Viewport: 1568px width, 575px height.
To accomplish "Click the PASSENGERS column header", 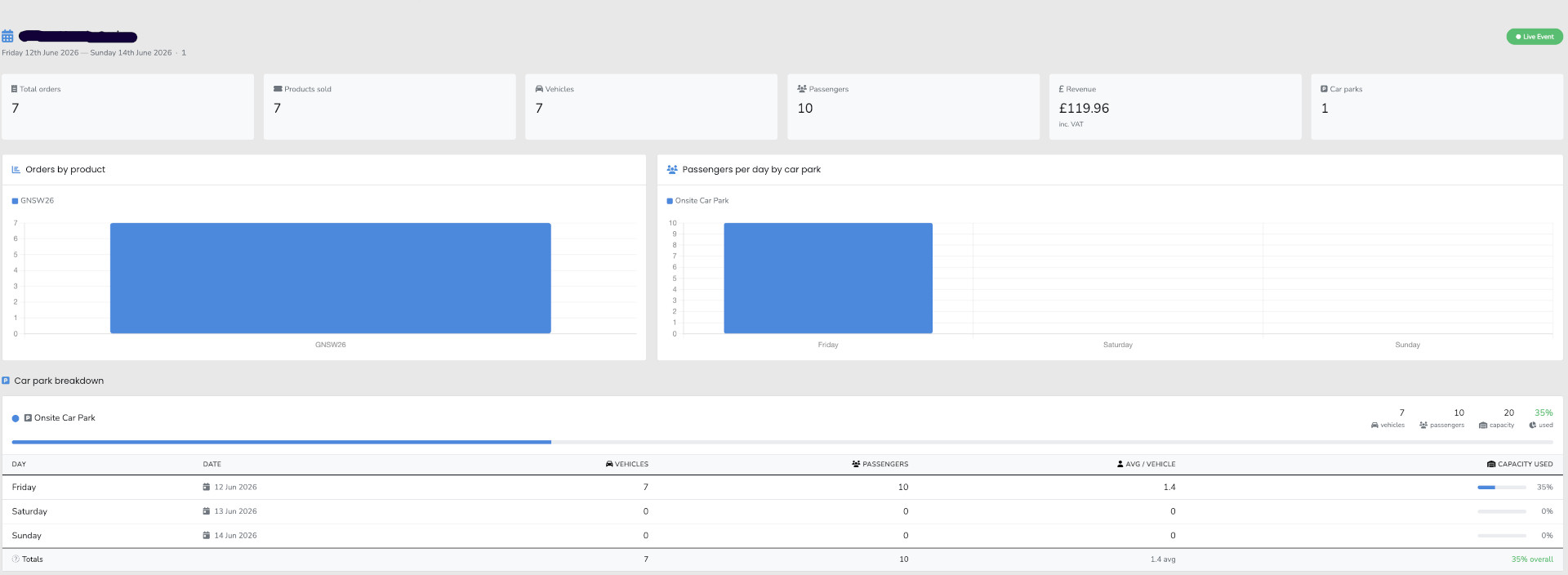I will click(880, 464).
